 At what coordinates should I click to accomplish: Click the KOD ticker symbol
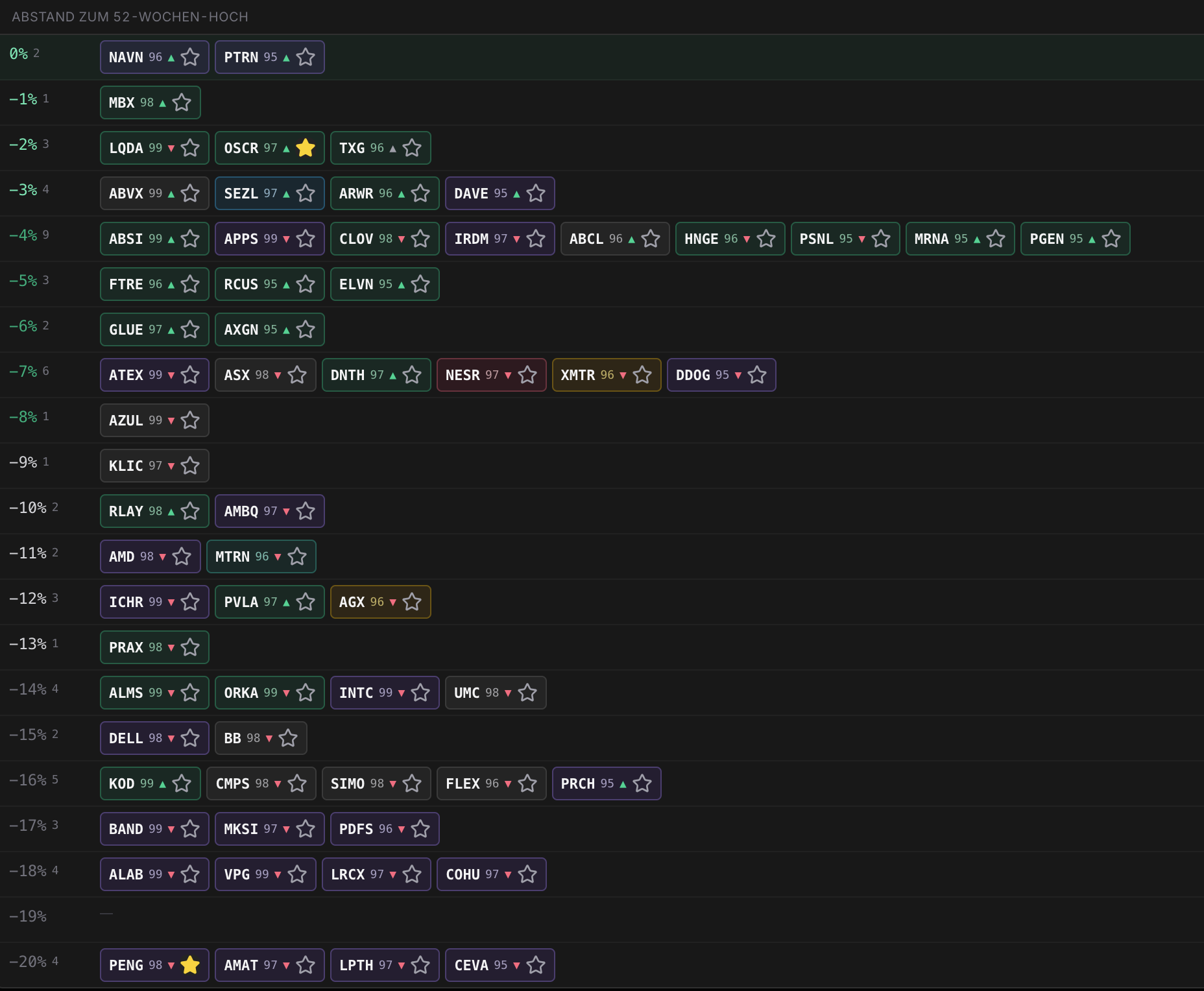click(x=122, y=783)
